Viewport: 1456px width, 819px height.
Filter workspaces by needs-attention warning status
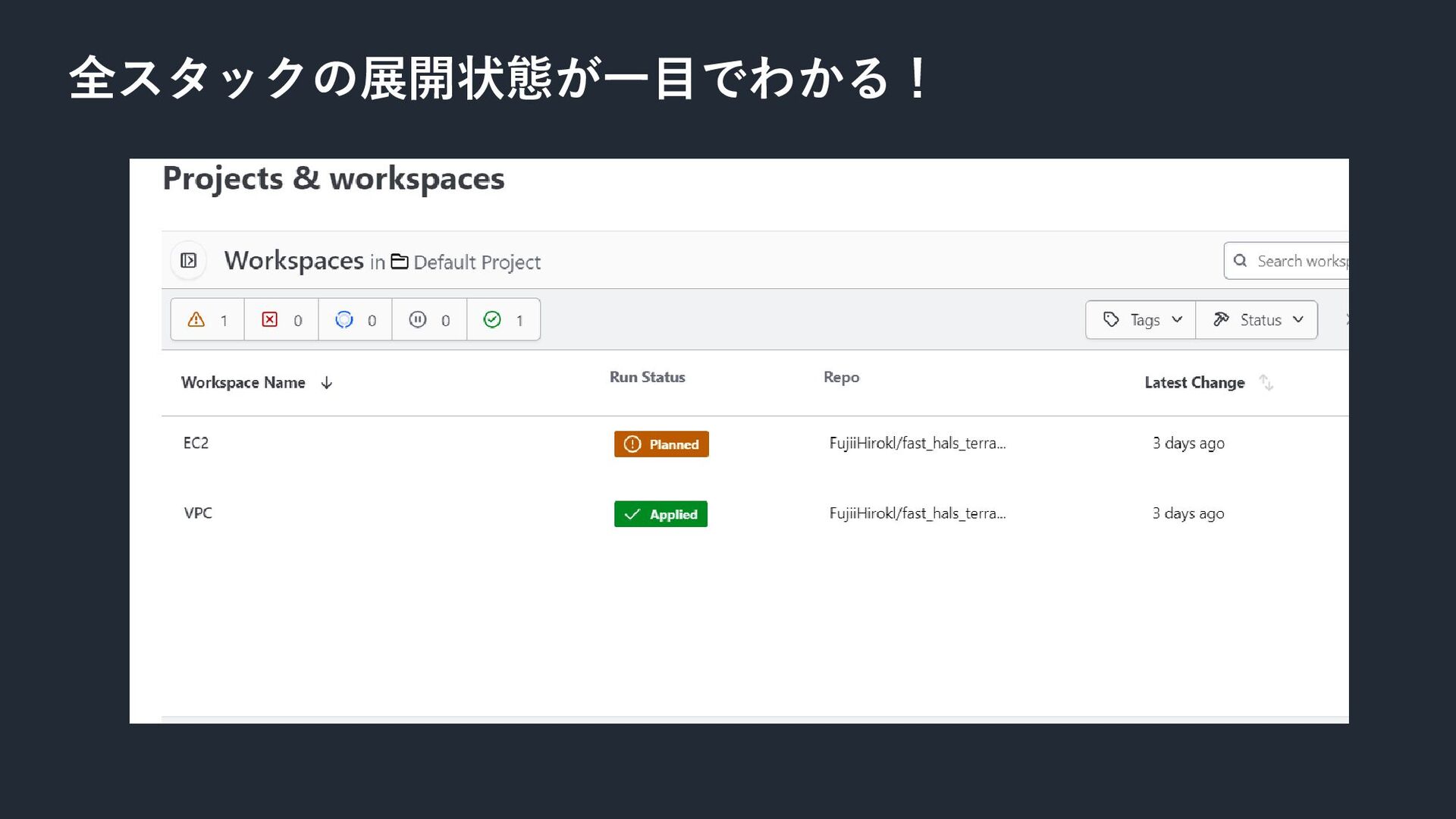click(x=207, y=320)
